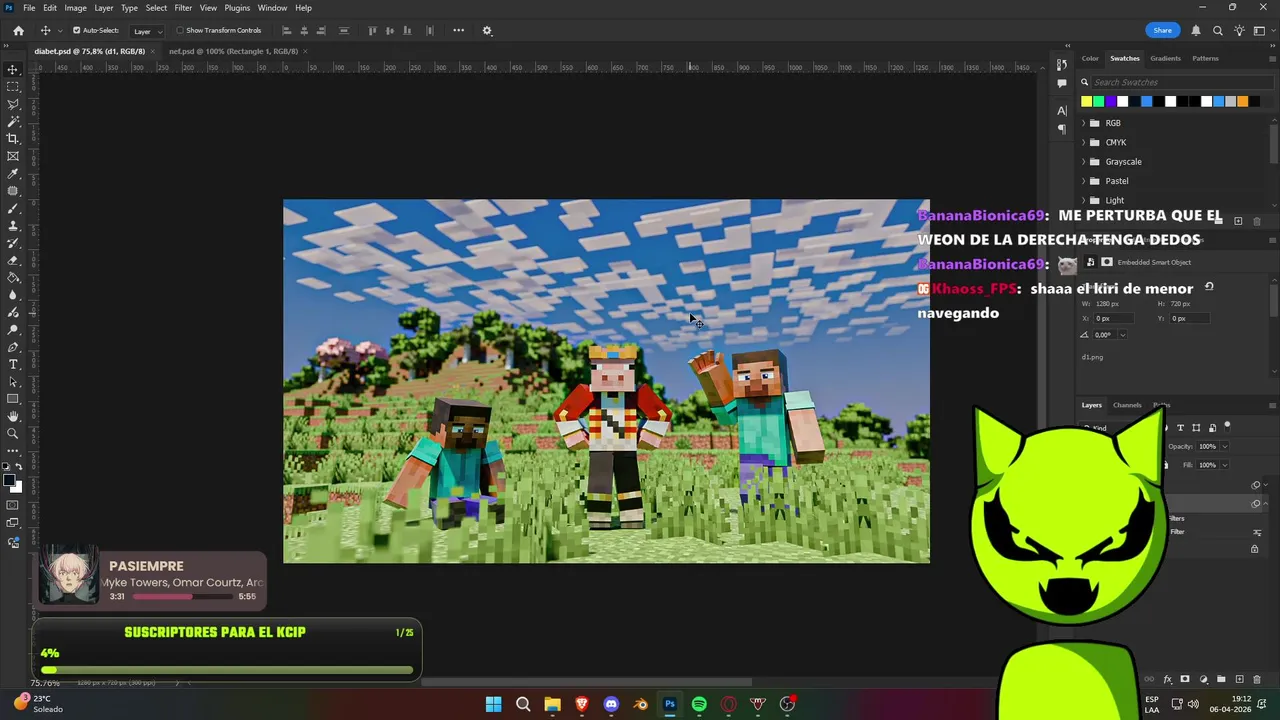Click the foreground color box

pyautogui.click(x=10, y=481)
